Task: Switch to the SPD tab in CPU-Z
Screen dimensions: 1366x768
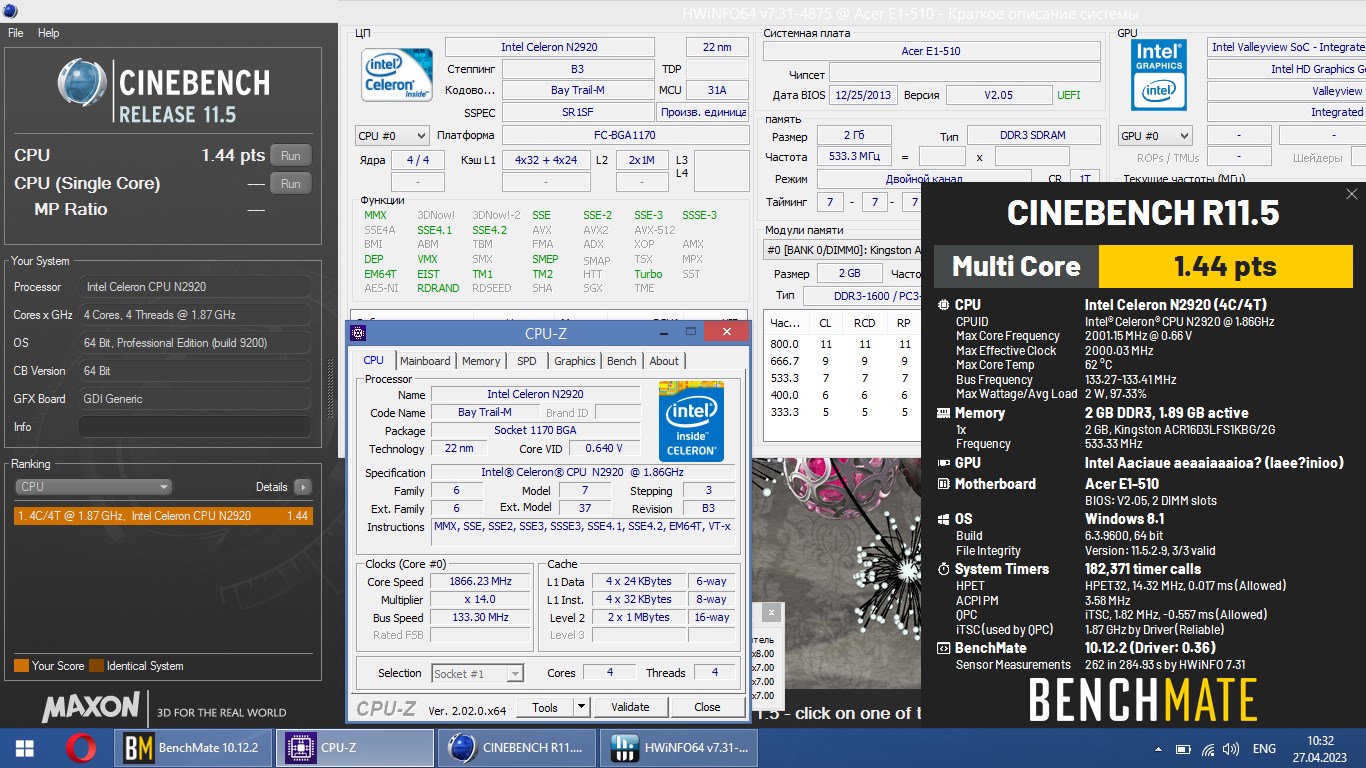Action: (527, 361)
